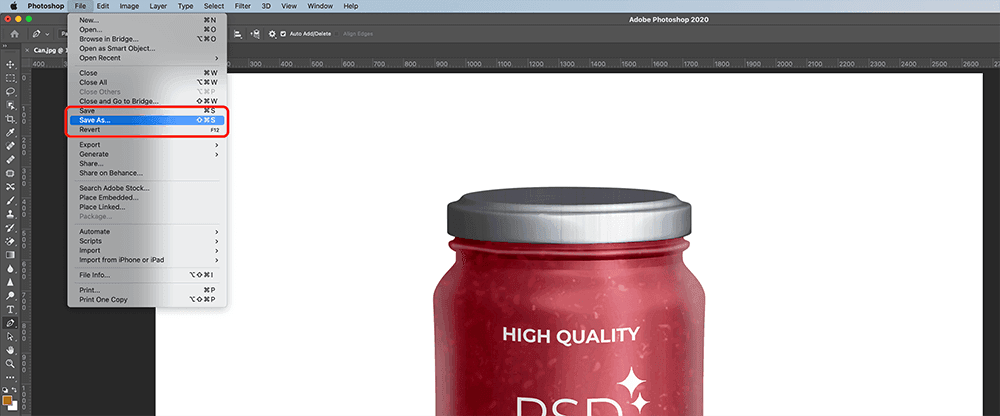Expand Import from iPhone or iPad submenu
The width and height of the screenshot is (1000, 416).
click(x=147, y=260)
